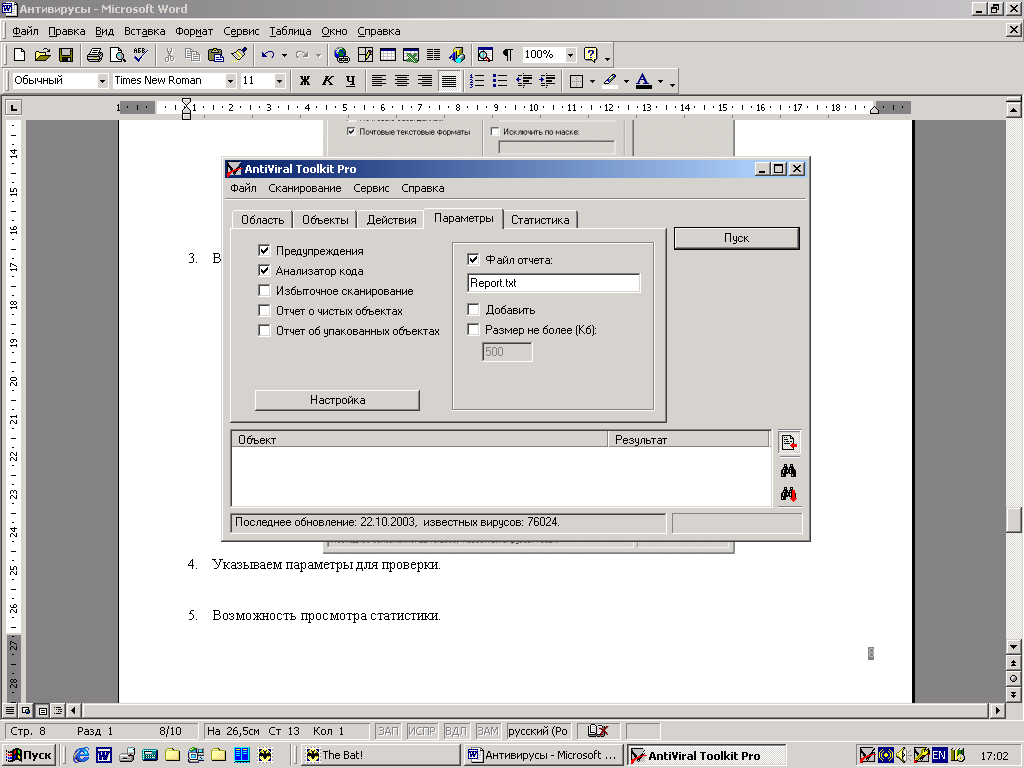This screenshot has height=768, width=1024.
Task: Insert a Microsoft Excel worksheet
Action: coord(411,55)
